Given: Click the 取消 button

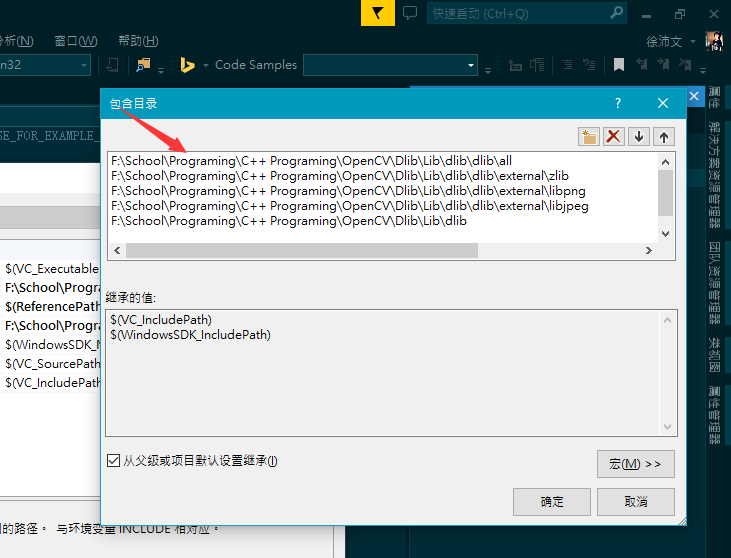Looking at the screenshot, I should 635,501.
